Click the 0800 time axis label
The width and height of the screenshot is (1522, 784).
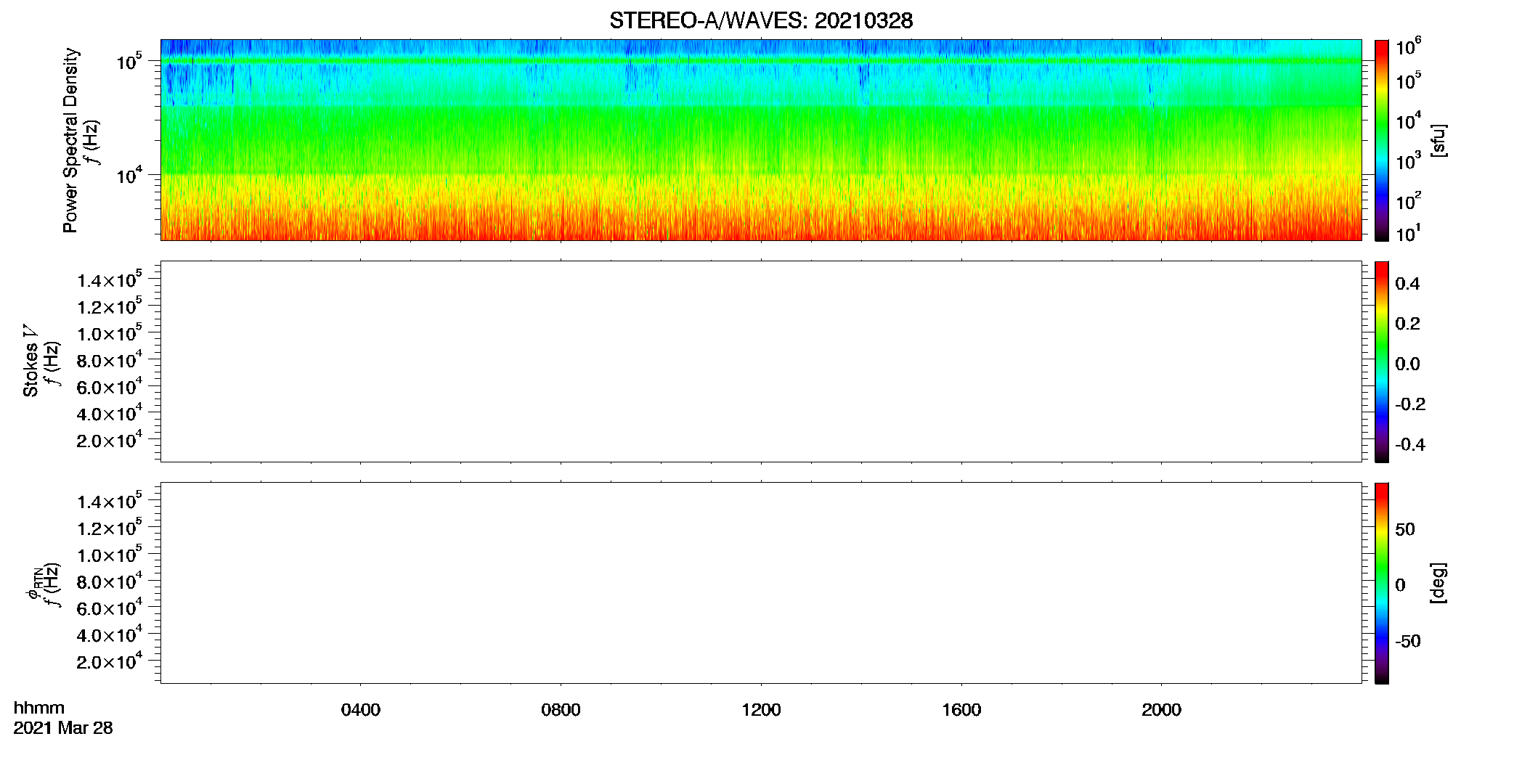tap(561, 710)
